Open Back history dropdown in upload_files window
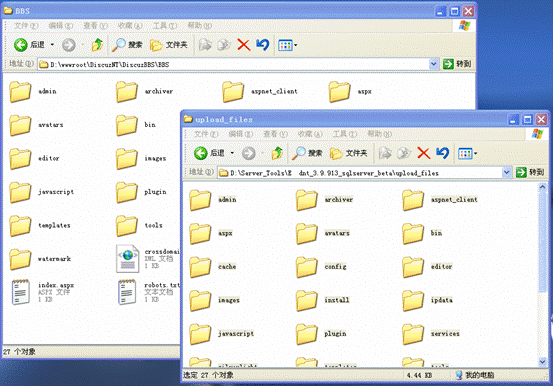 coord(232,153)
